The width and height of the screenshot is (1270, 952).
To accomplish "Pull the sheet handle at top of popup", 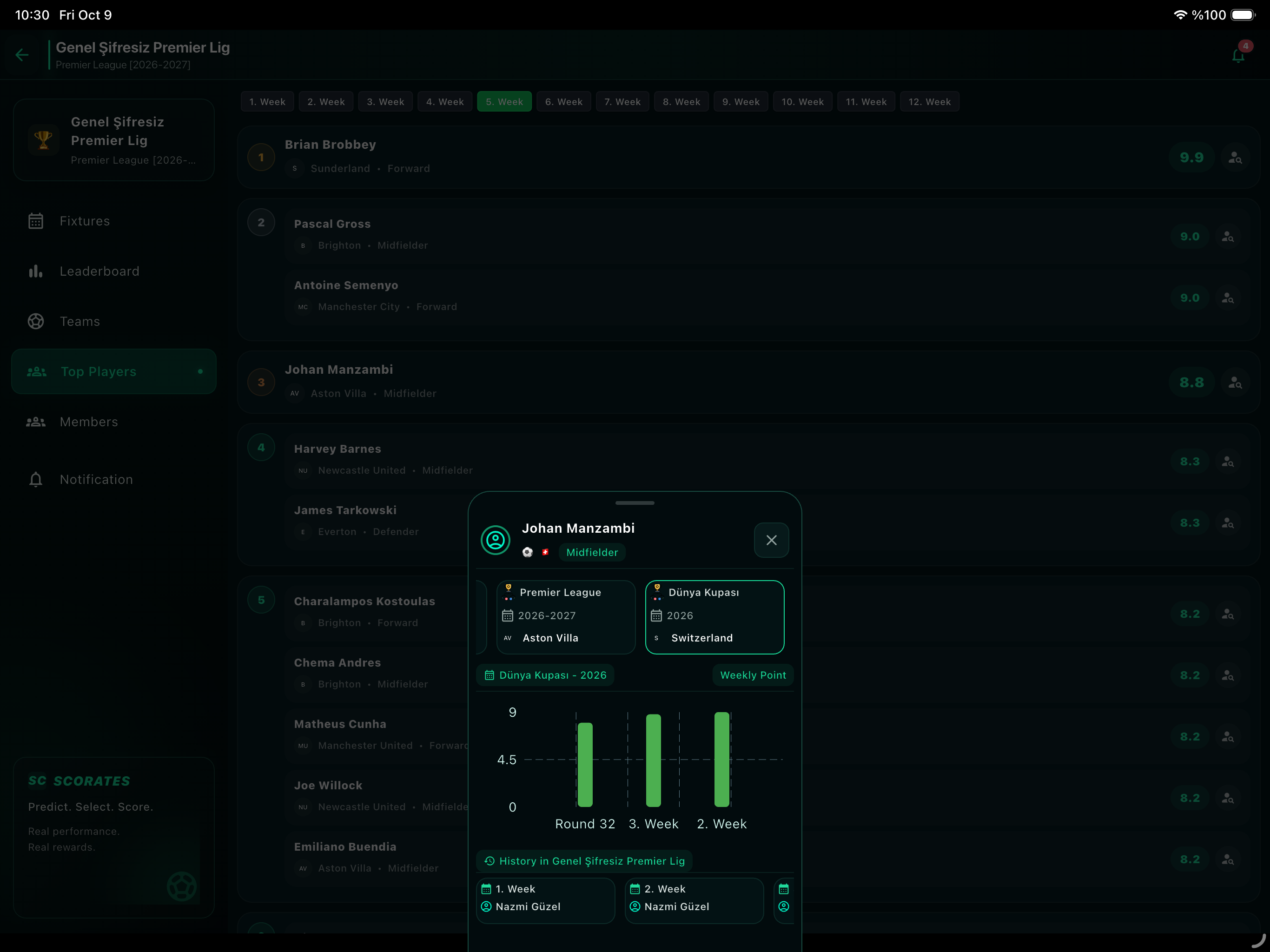I will tap(635, 503).
